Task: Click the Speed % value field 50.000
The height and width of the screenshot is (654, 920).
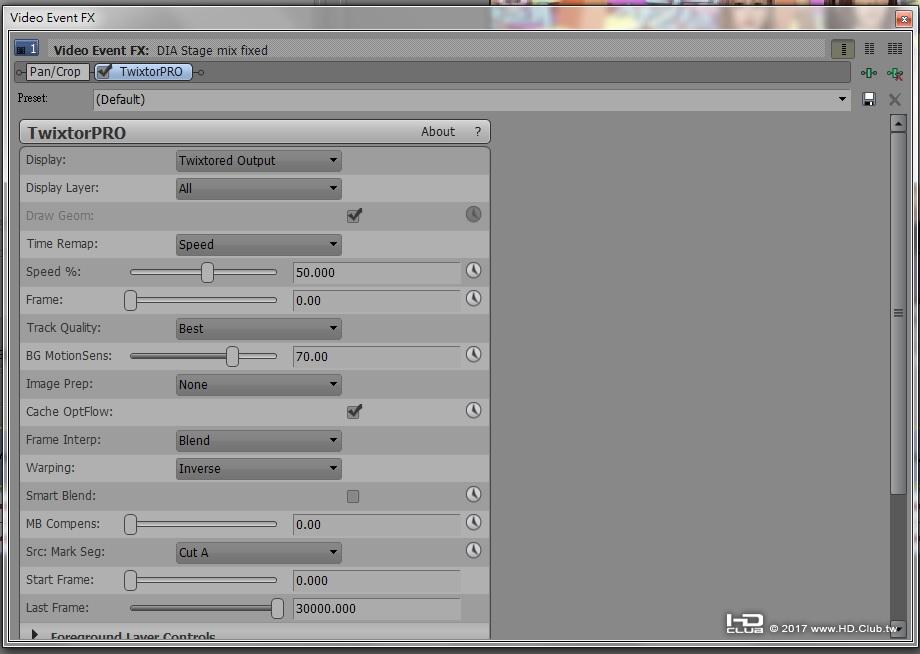Action: coord(377,273)
